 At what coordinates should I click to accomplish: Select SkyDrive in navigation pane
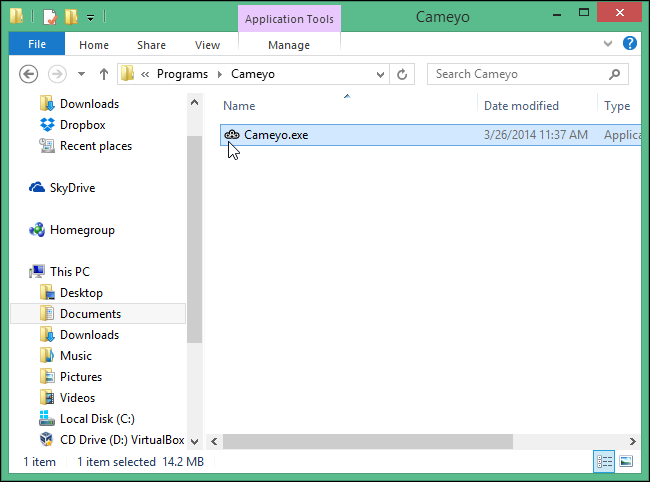coord(73,188)
